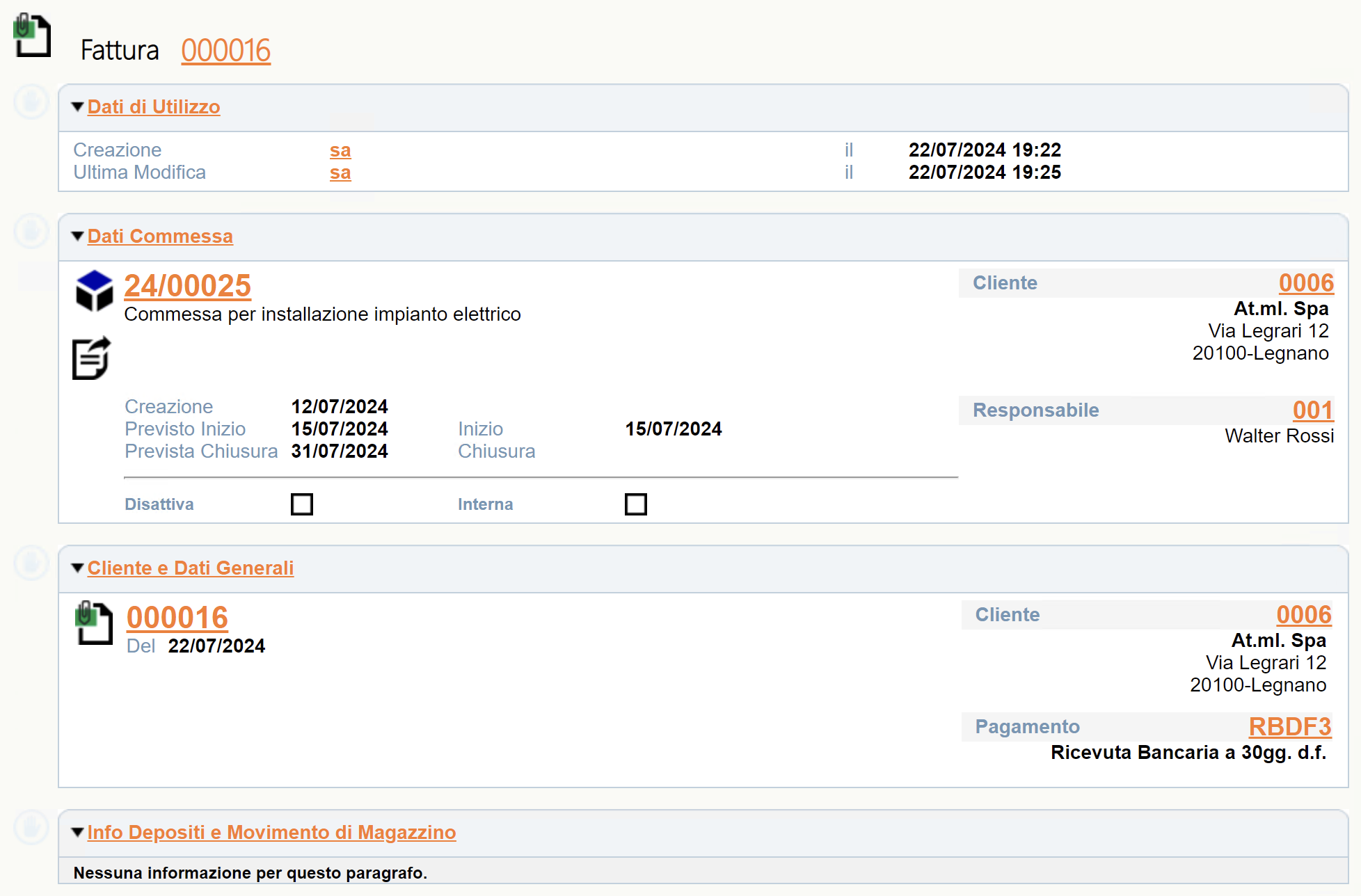Click faded hand icon beside Cliente e Dati Generali

(31, 563)
